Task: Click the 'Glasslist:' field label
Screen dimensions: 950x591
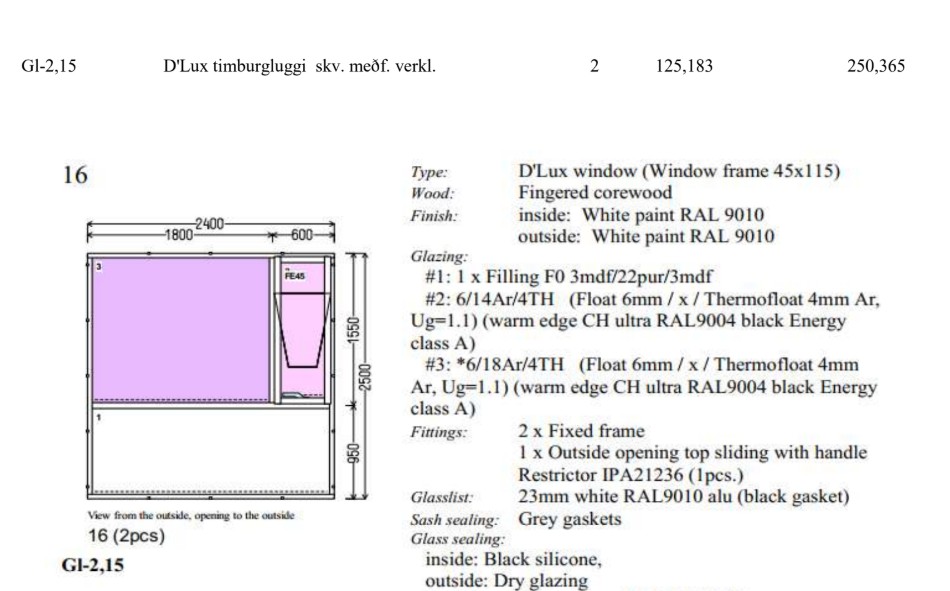Action: 441,498
